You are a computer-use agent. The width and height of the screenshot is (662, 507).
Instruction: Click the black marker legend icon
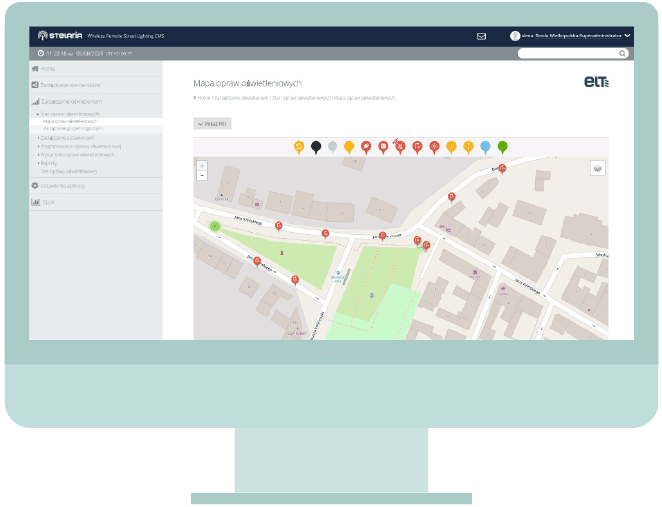(316, 147)
